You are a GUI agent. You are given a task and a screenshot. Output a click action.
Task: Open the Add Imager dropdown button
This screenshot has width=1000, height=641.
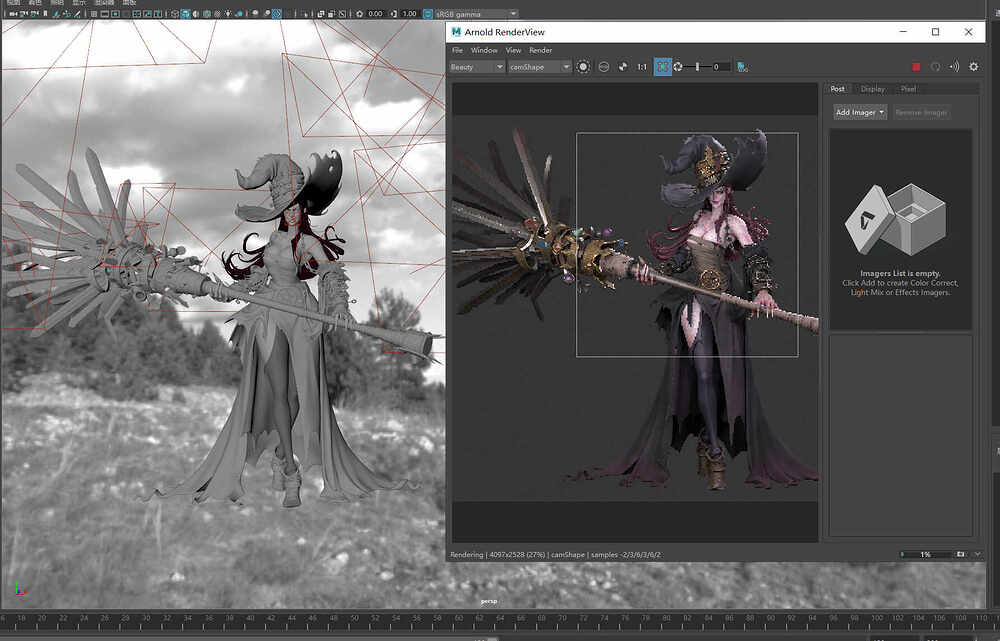tap(860, 112)
